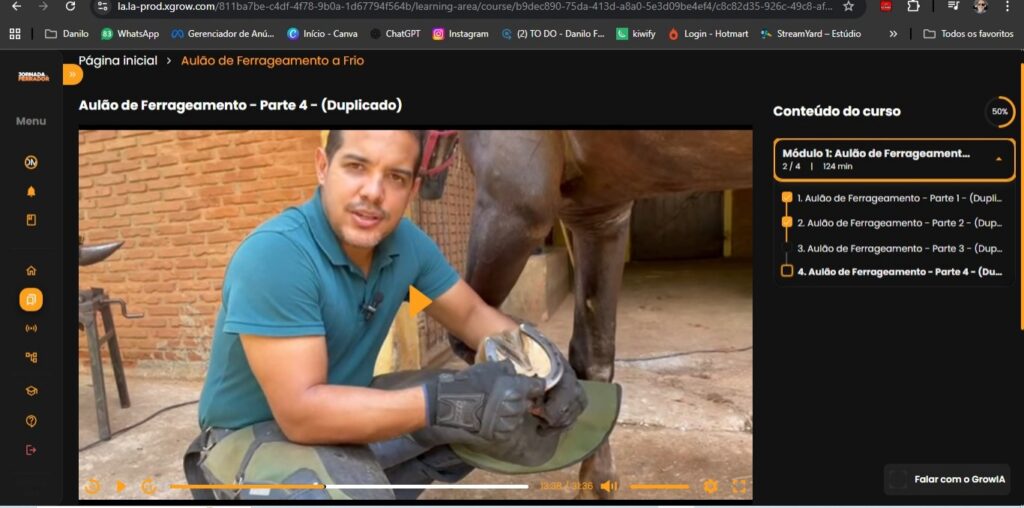Mark Parte 4 lesson as completed

tap(787, 271)
